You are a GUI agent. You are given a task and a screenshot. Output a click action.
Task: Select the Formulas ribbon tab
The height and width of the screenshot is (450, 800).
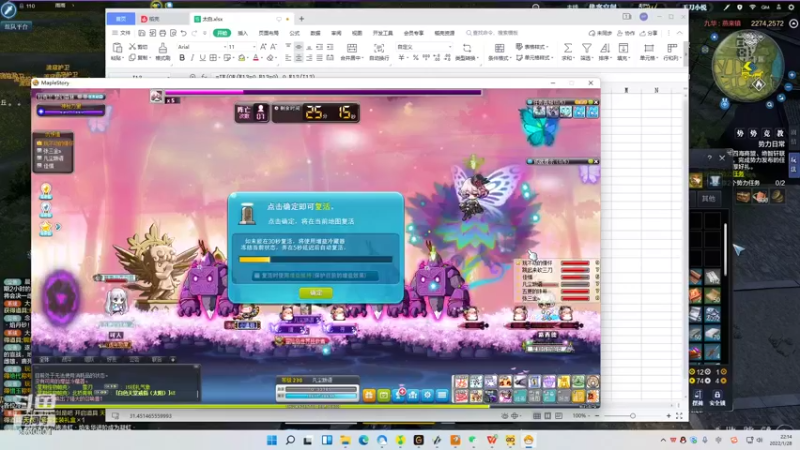[x=295, y=33]
